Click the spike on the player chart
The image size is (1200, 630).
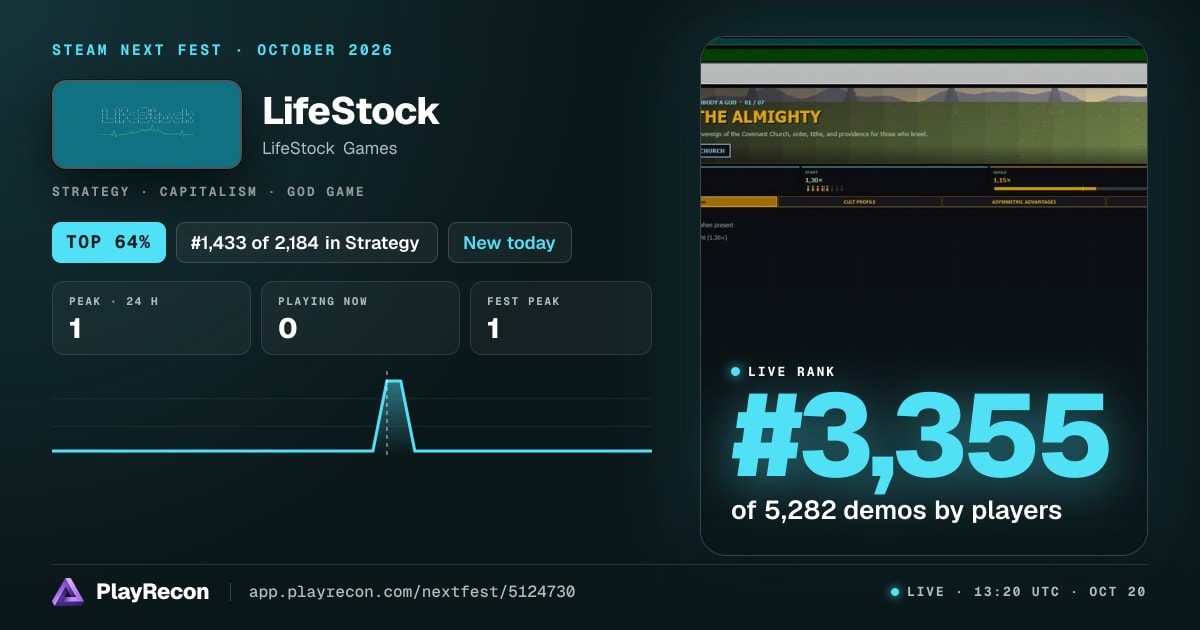(394, 415)
